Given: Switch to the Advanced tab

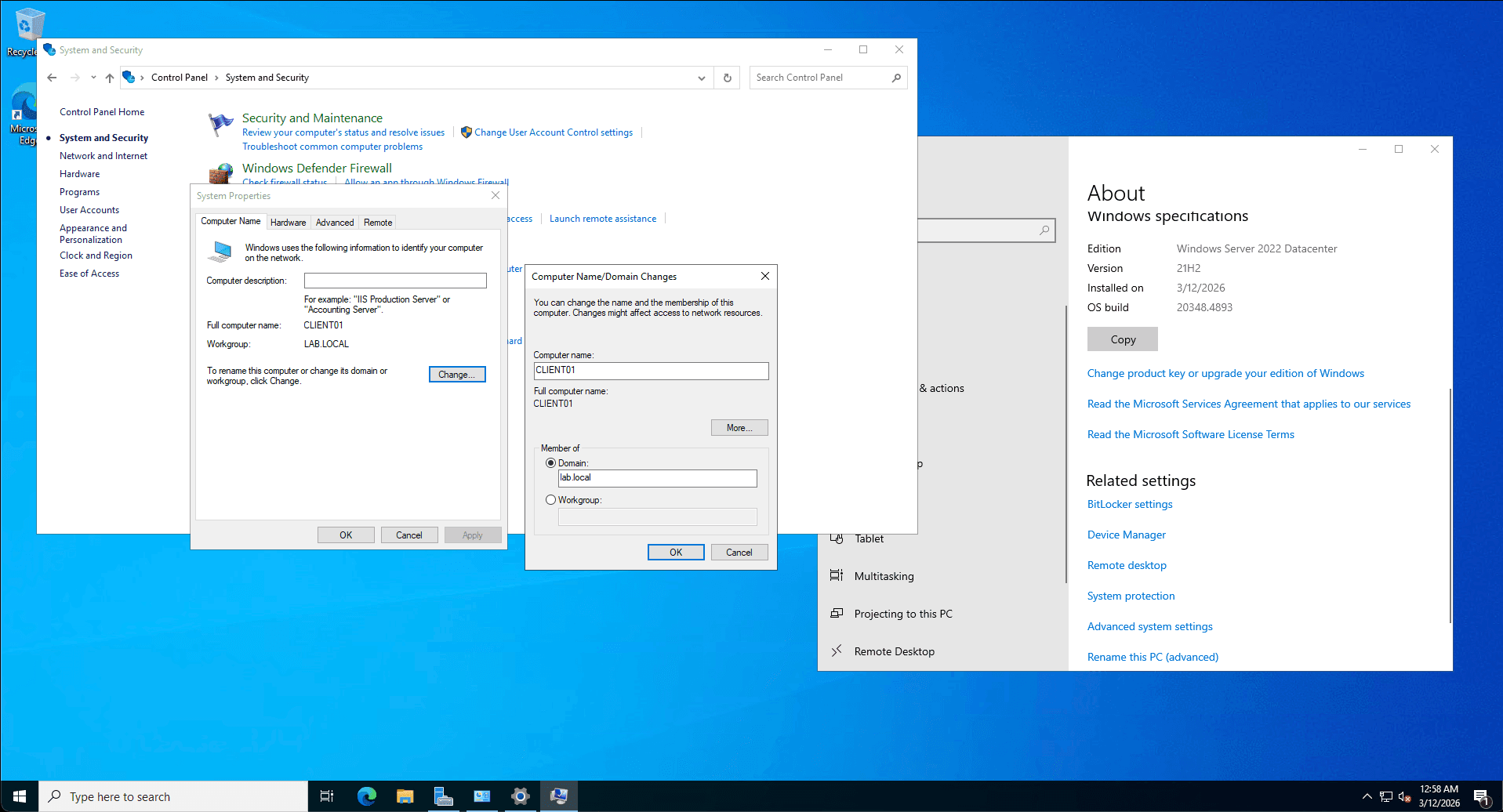Looking at the screenshot, I should coord(335,223).
